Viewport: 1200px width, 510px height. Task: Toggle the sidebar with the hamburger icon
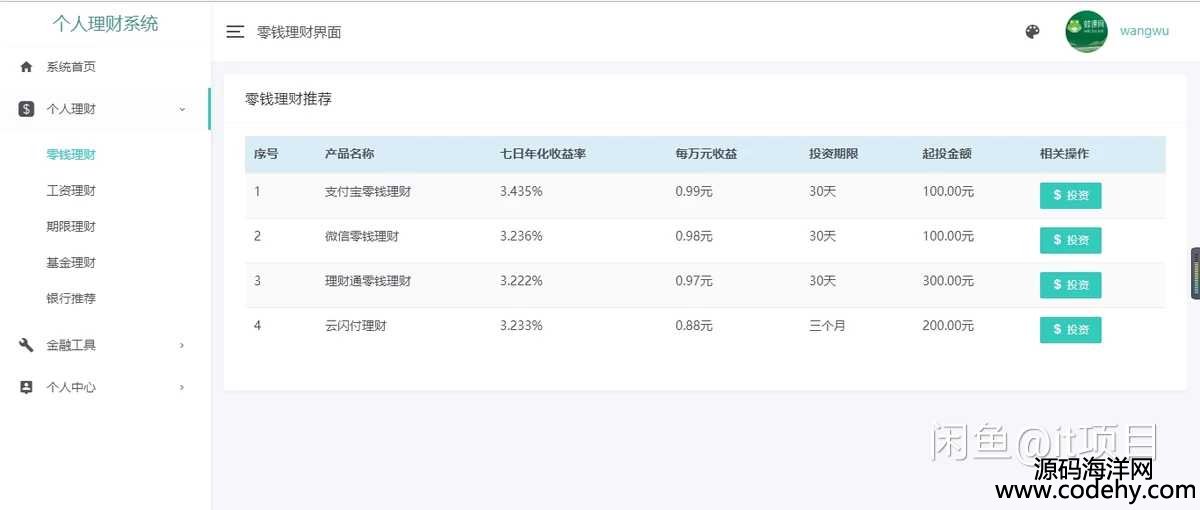pos(235,32)
